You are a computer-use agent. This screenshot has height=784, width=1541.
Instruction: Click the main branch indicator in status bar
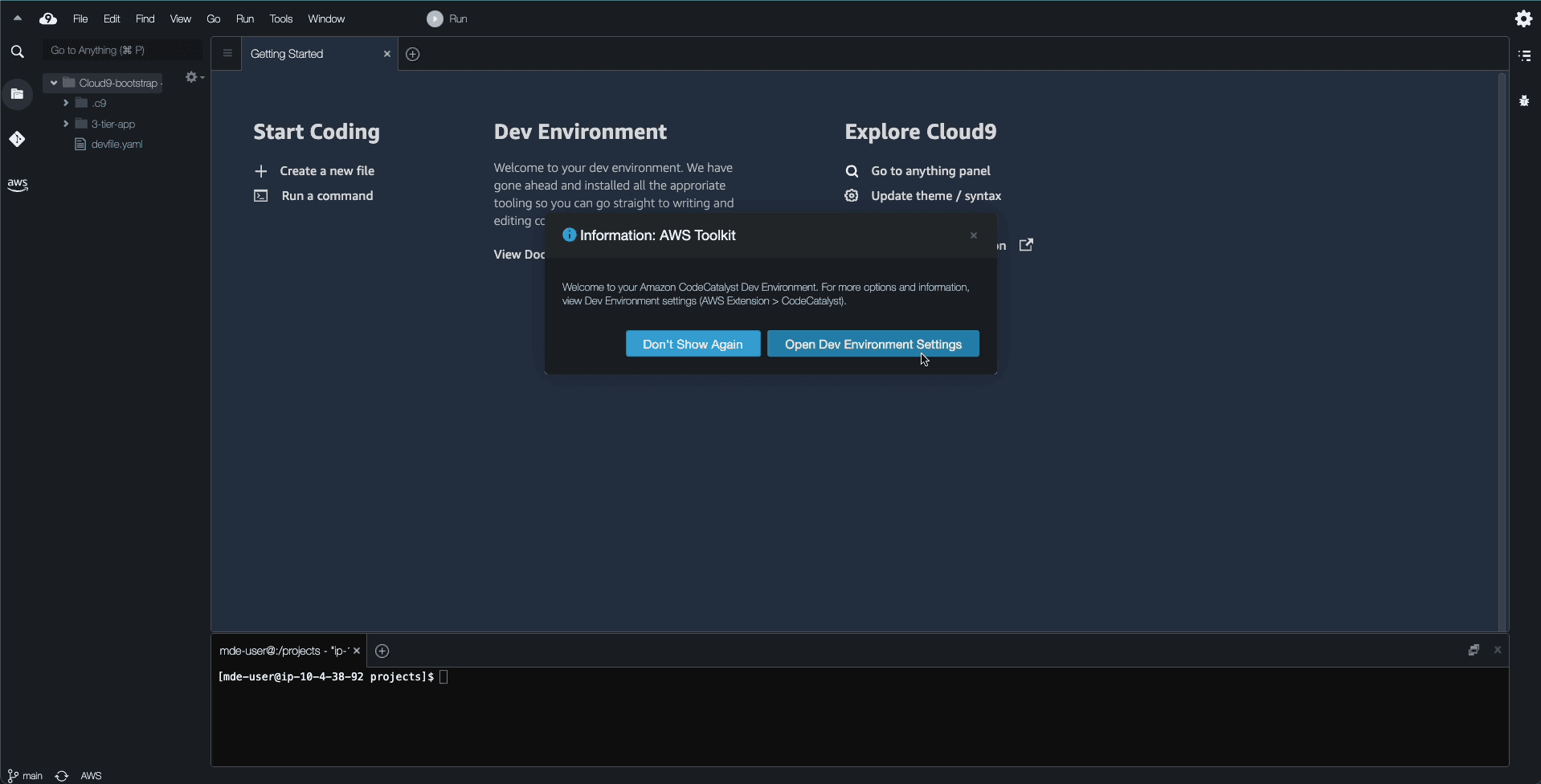(25, 776)
